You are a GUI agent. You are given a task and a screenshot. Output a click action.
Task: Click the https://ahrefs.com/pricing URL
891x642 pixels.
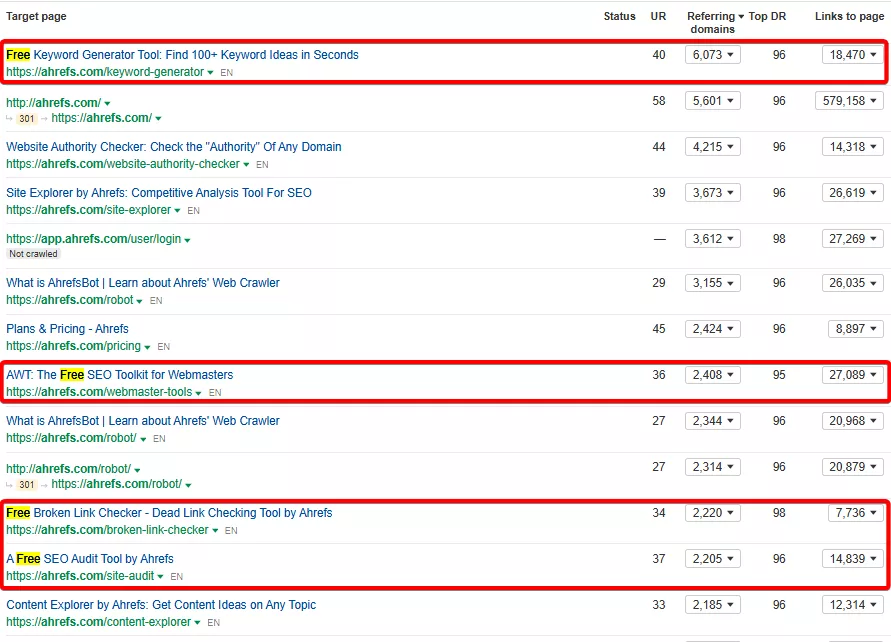(73, 346)
